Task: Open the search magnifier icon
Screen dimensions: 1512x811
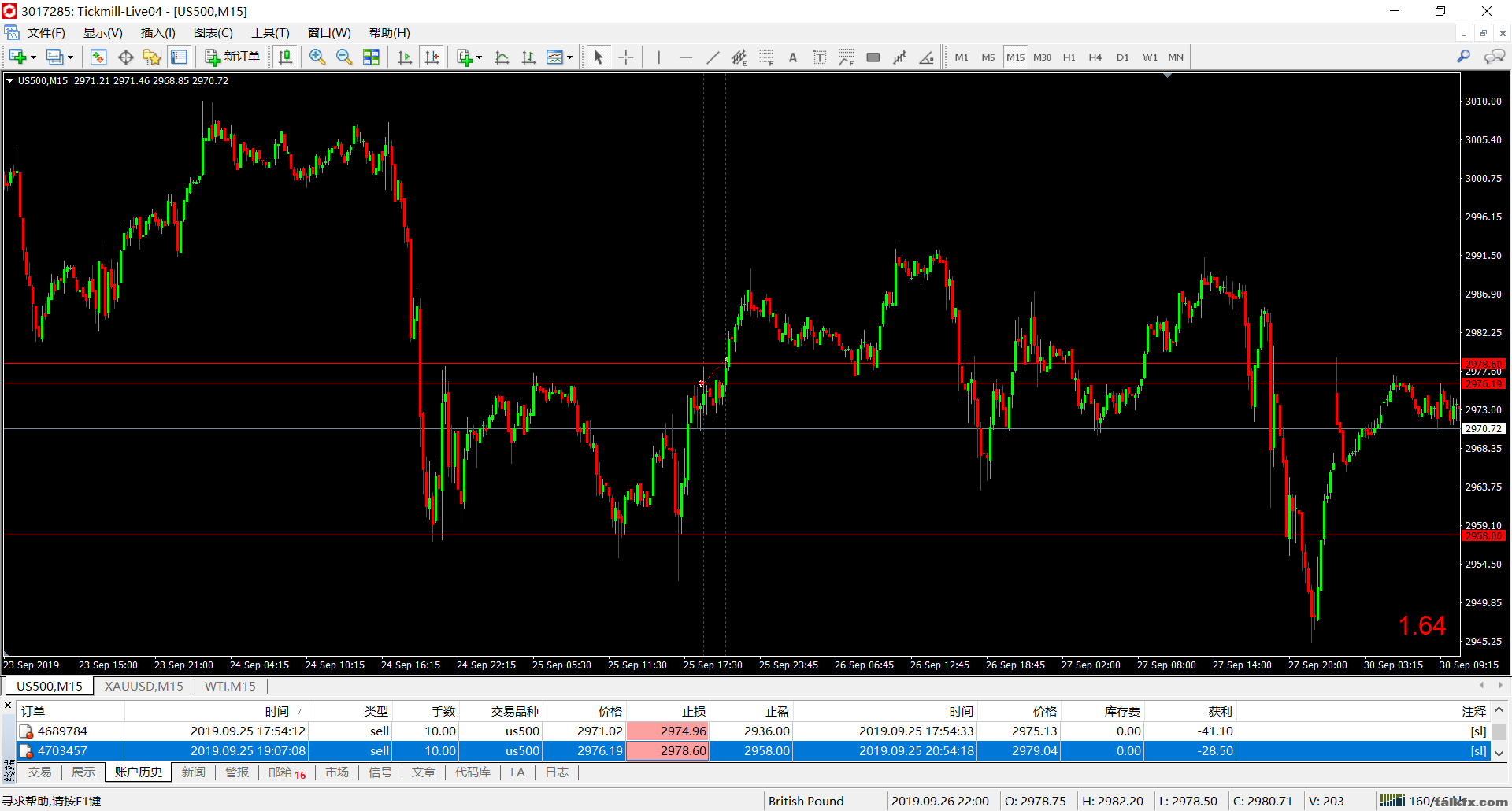Action: click(1463, 57)
